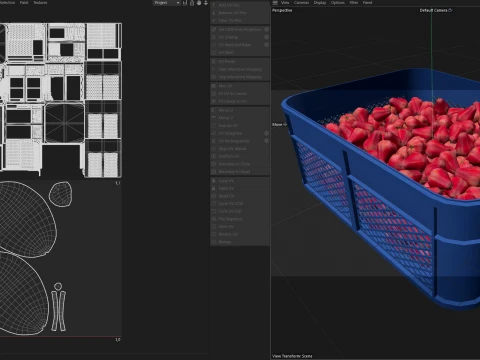The height and width of the screenshot is (360, 480).
Task: Run the UV Weld command
Action: [240, 53]
